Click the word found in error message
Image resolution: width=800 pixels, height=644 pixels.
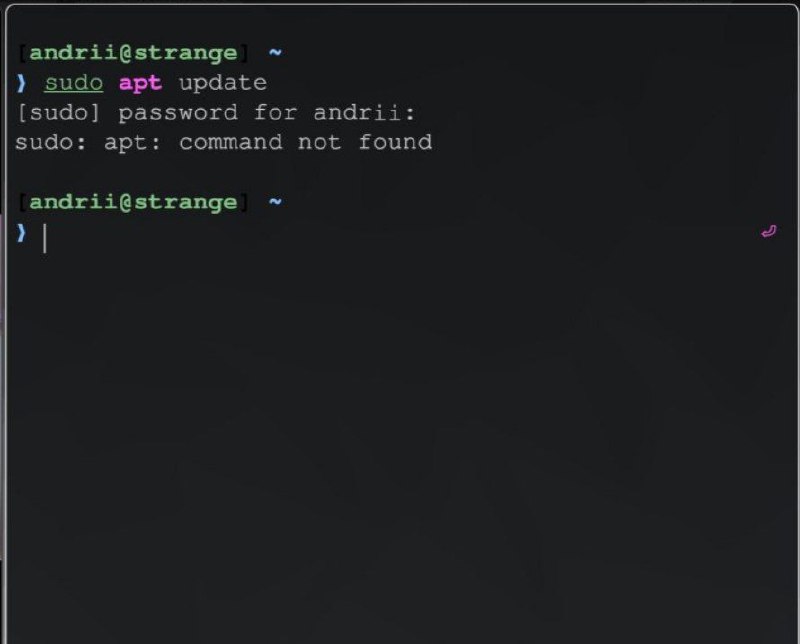coord(395,142)
